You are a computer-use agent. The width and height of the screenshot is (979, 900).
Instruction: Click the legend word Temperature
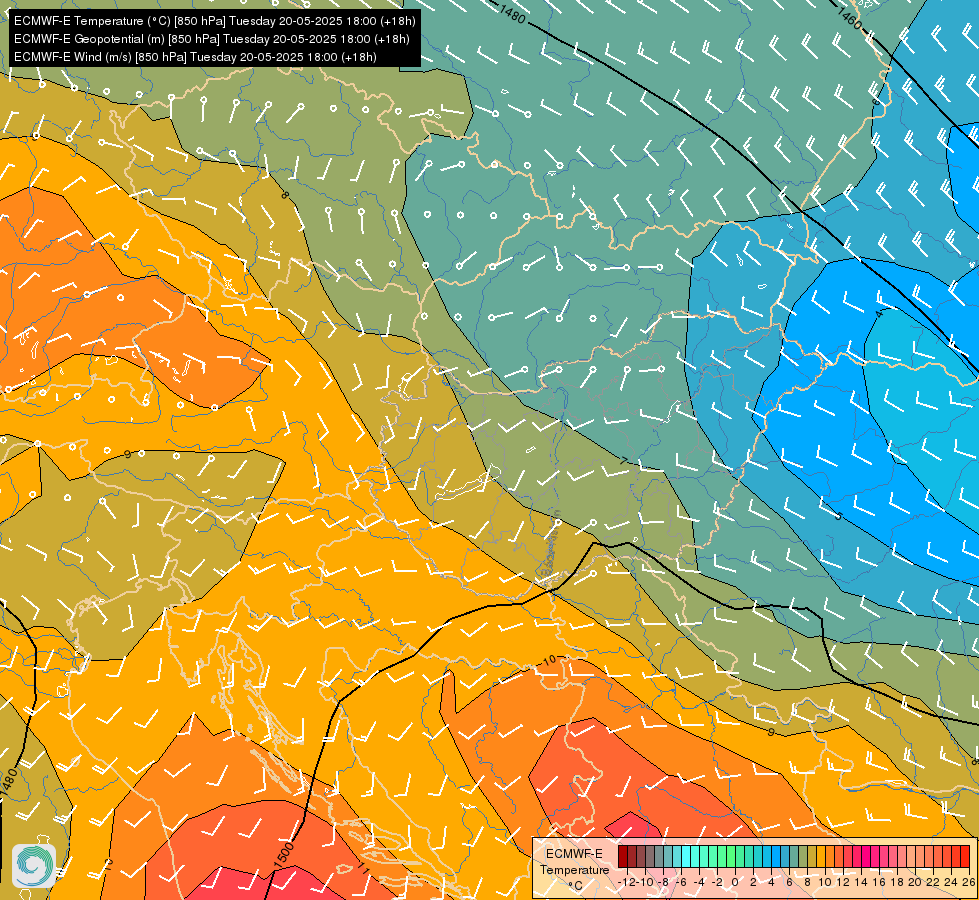pyautogui.click(x=575, y=870)
